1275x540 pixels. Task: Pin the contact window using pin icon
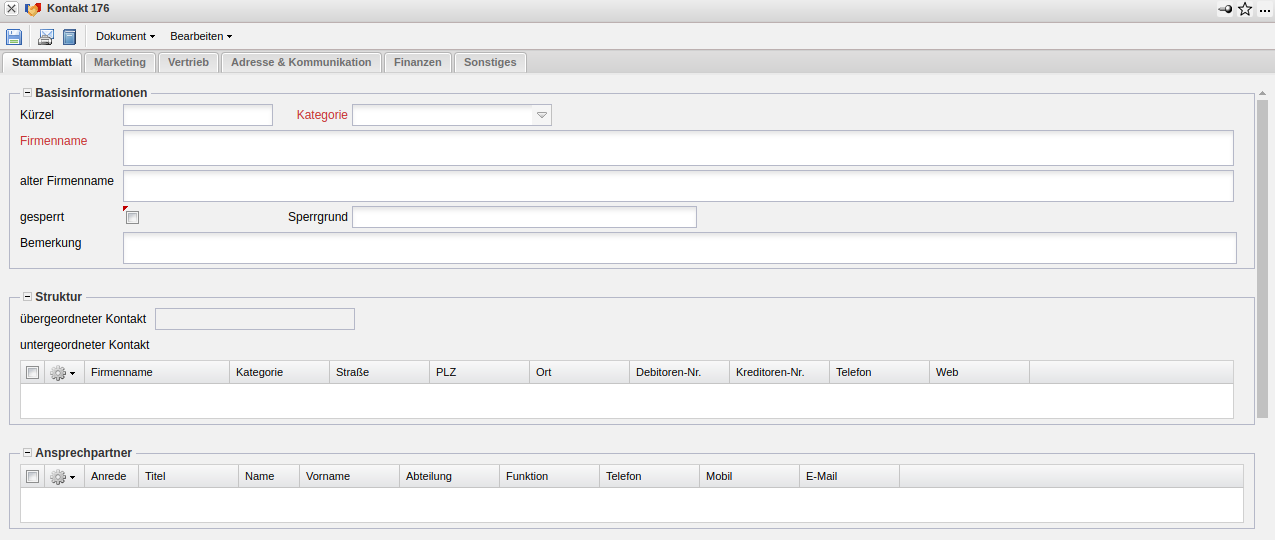tap(1225, 9)
